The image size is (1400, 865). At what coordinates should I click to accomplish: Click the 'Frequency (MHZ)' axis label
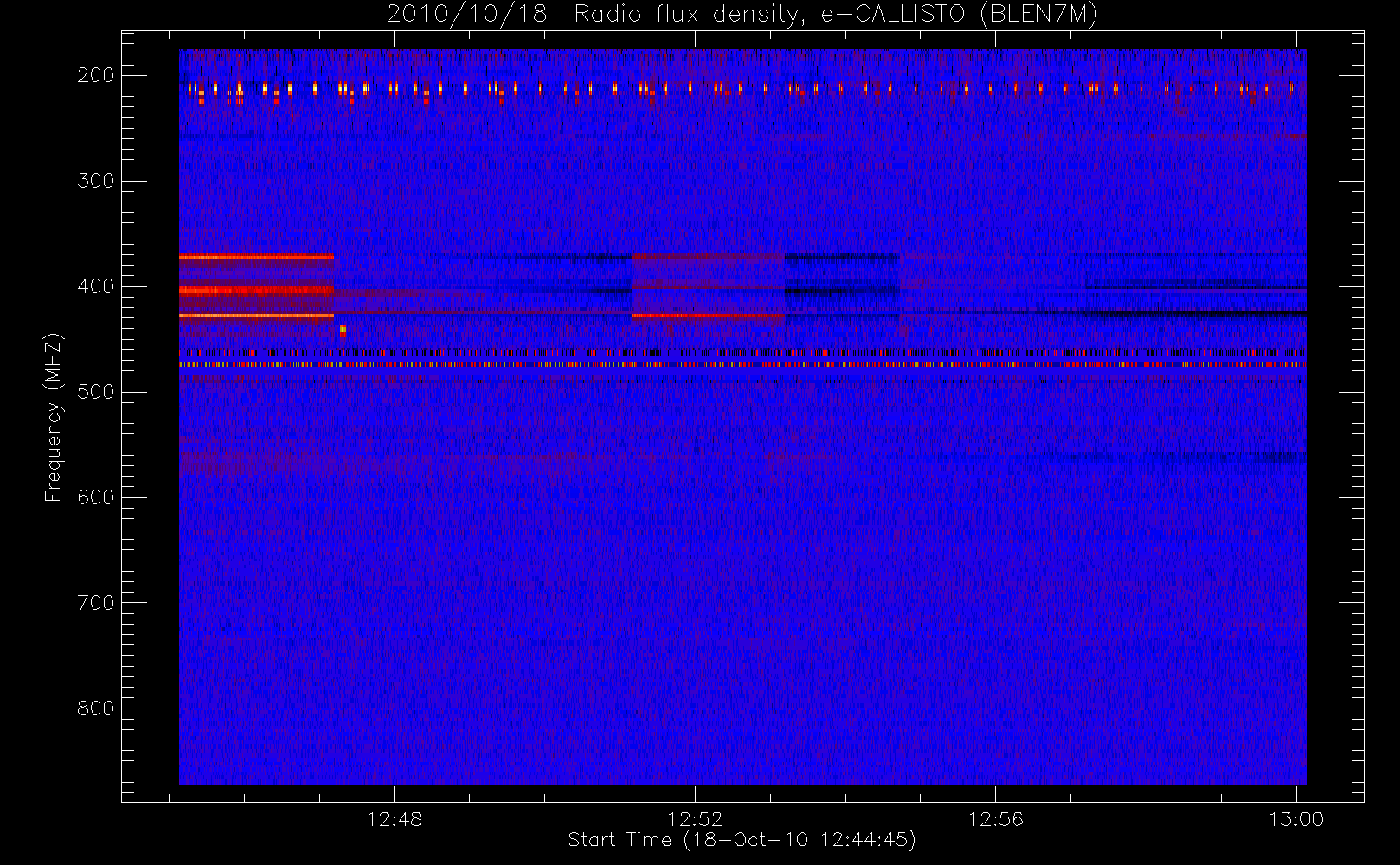click(x=54, y=417)
